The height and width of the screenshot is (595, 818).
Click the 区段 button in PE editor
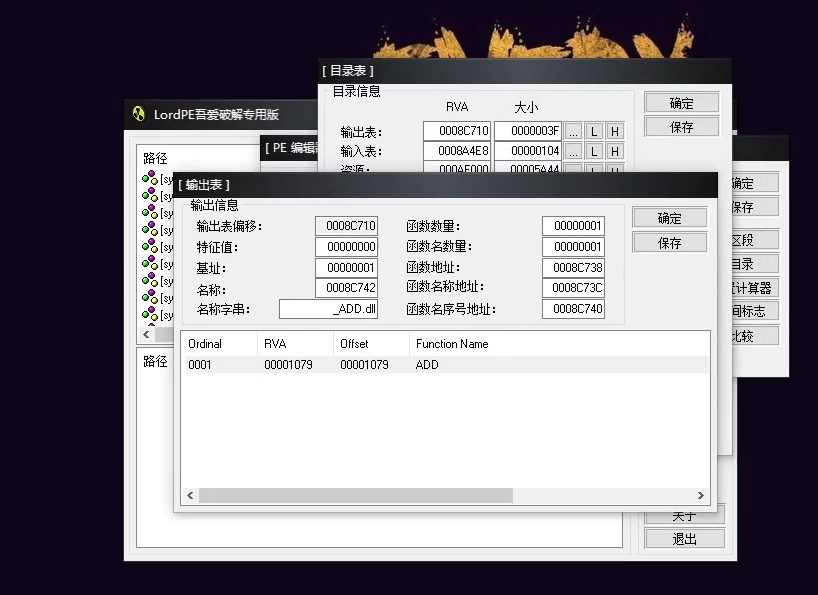tap(755, 240)
